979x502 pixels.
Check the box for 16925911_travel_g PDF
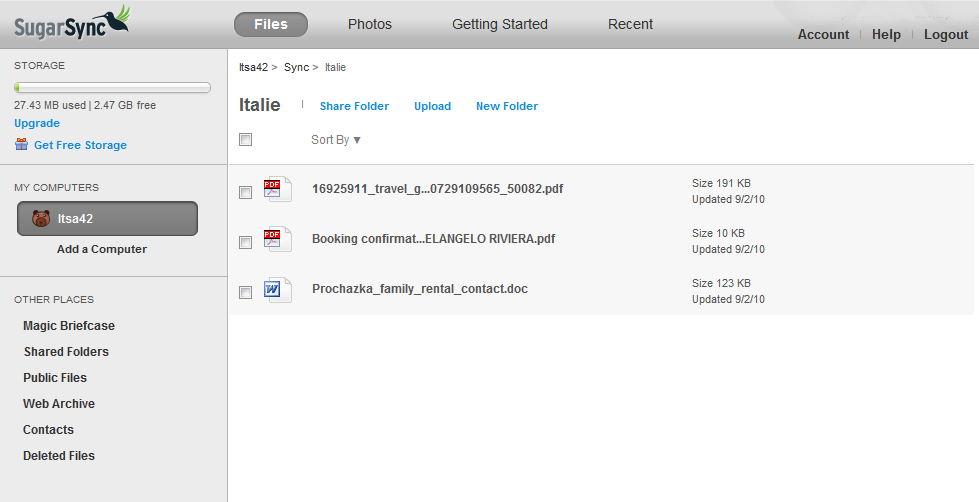(x=245, y=192)
